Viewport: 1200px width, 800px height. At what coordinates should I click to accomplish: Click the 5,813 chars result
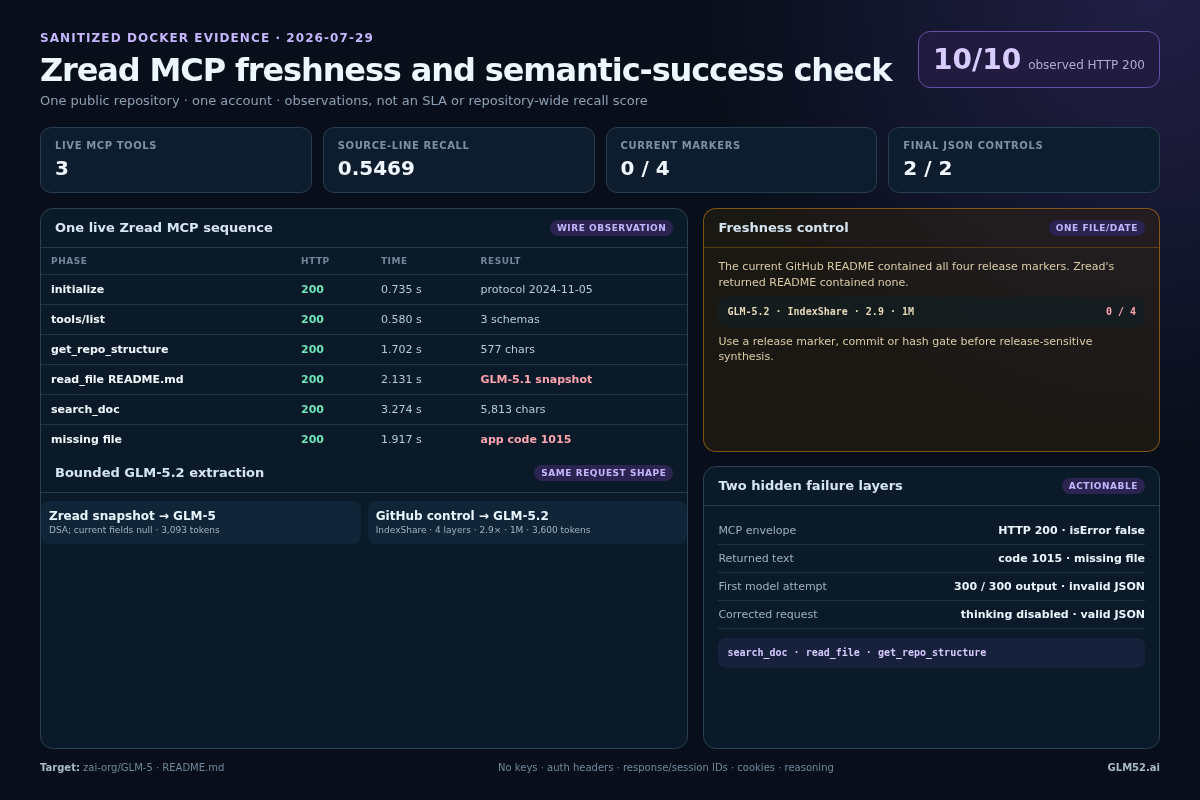(x=513, y=410)
